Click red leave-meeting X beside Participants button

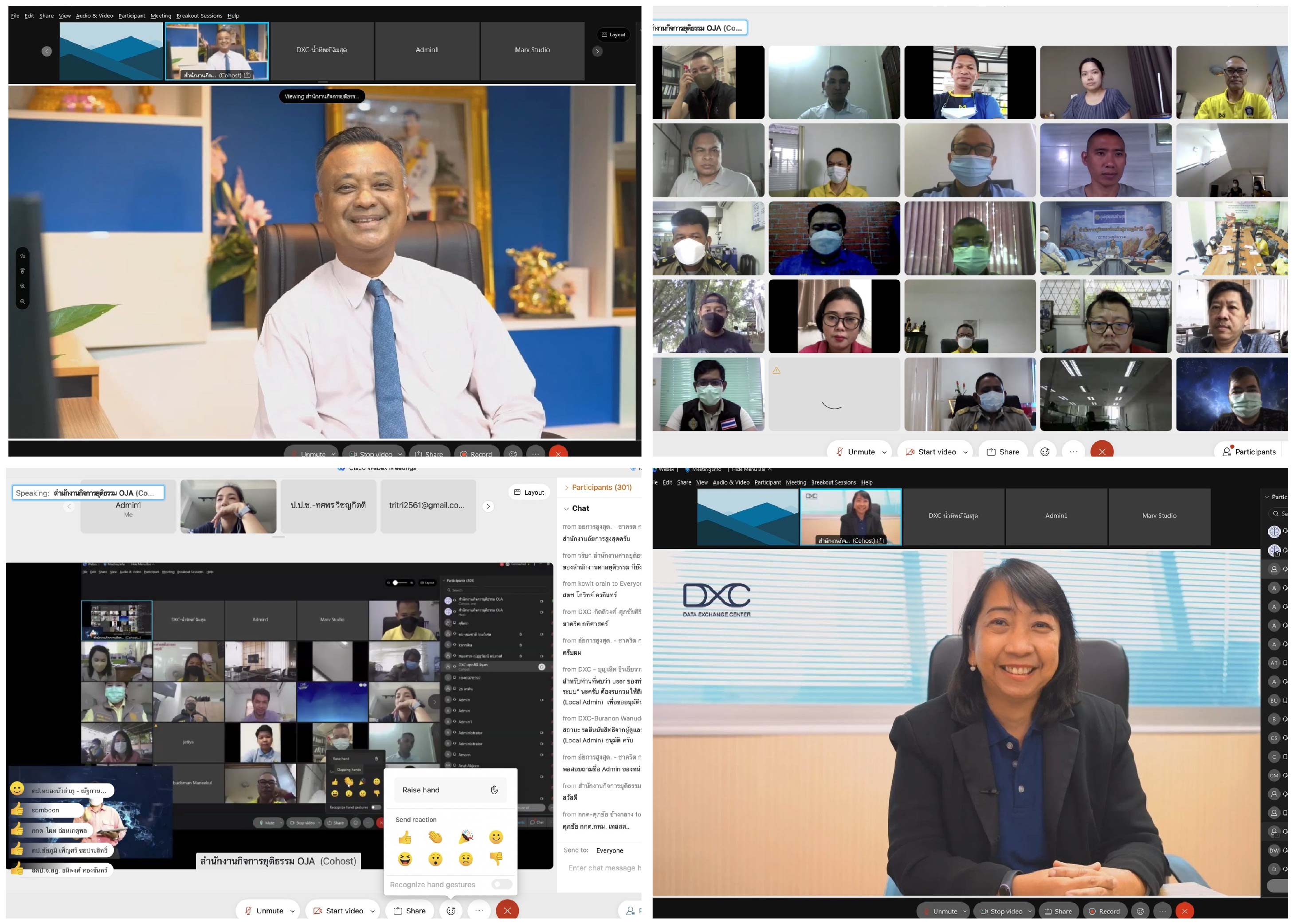tap(1102, 452)
